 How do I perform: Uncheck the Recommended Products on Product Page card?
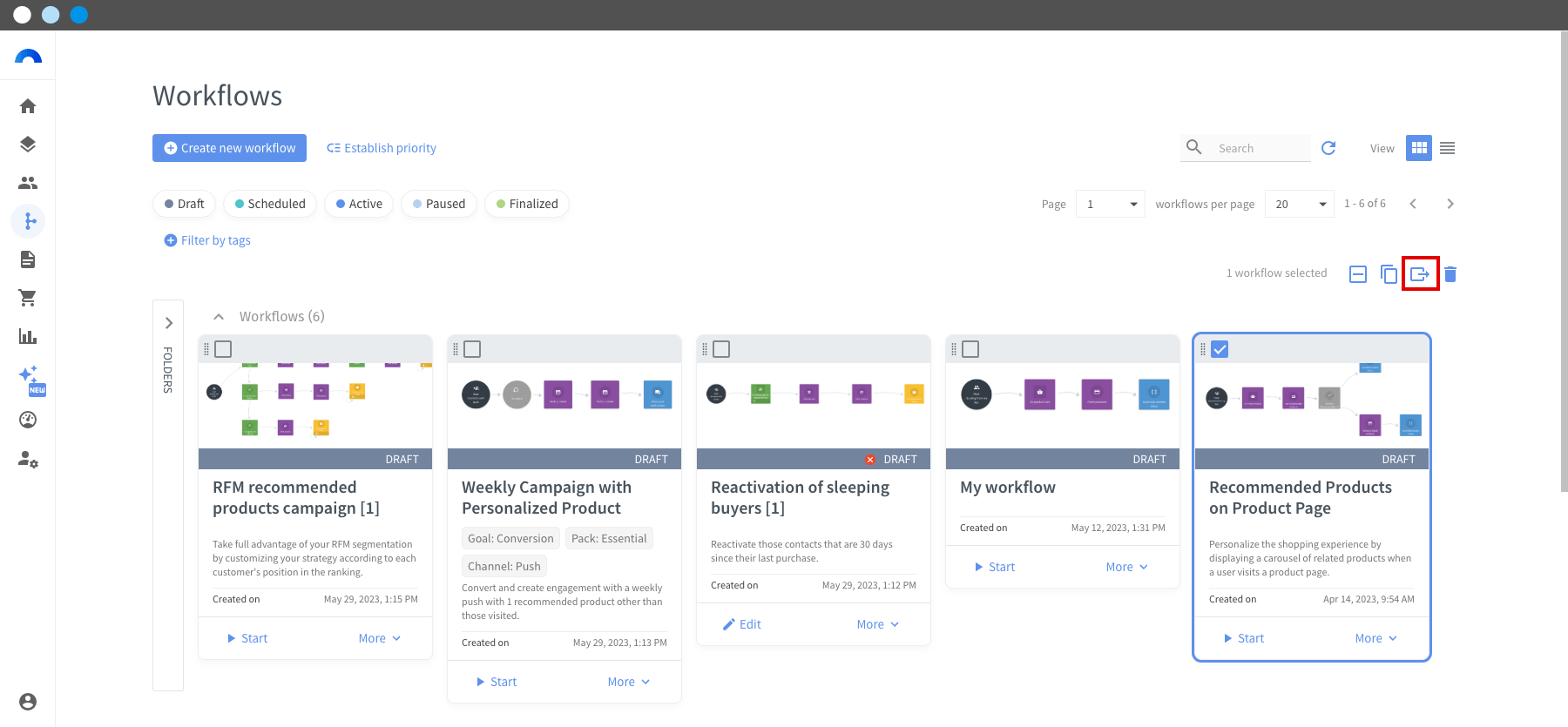tap(1220, 349)
